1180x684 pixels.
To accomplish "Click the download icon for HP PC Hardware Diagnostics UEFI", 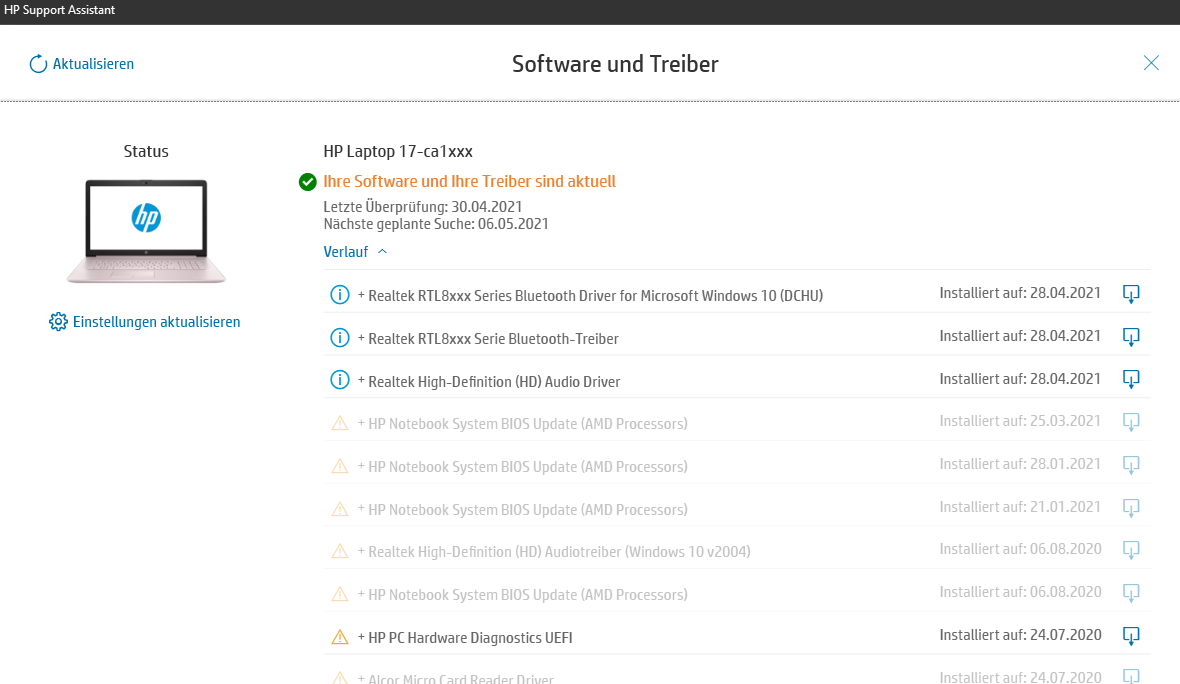I will 1131,635.
